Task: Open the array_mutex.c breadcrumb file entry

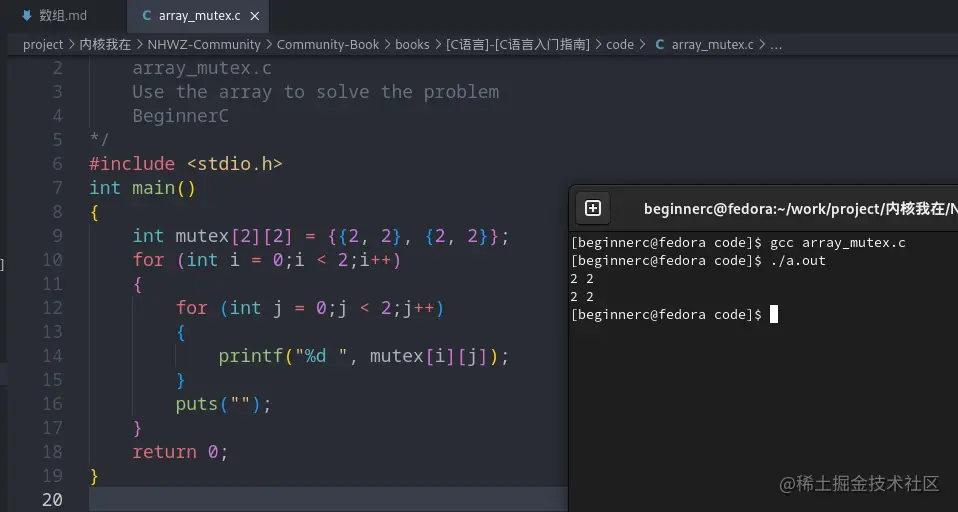Action: (712, 45)
